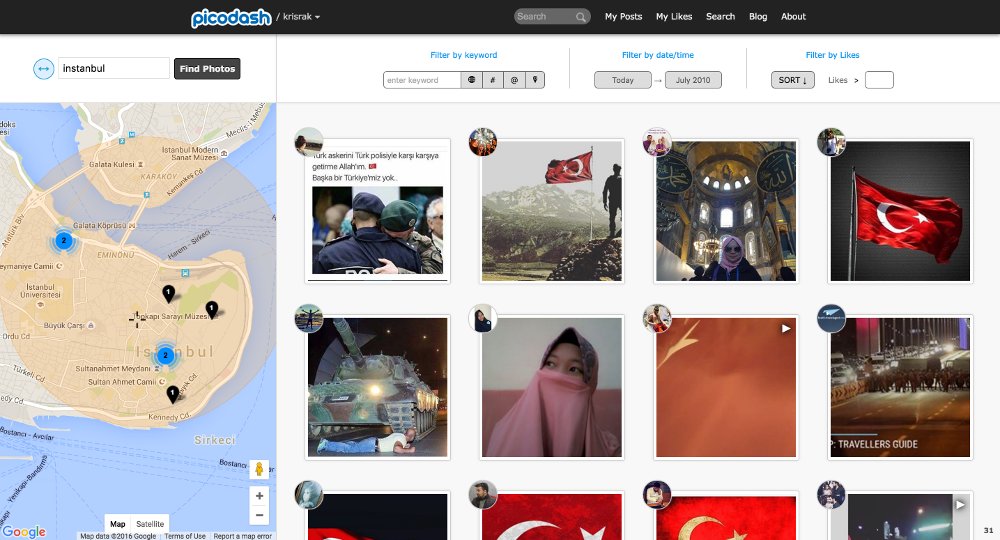
Task: Open photo of soldier beside flag on hill
Action: 552,211
